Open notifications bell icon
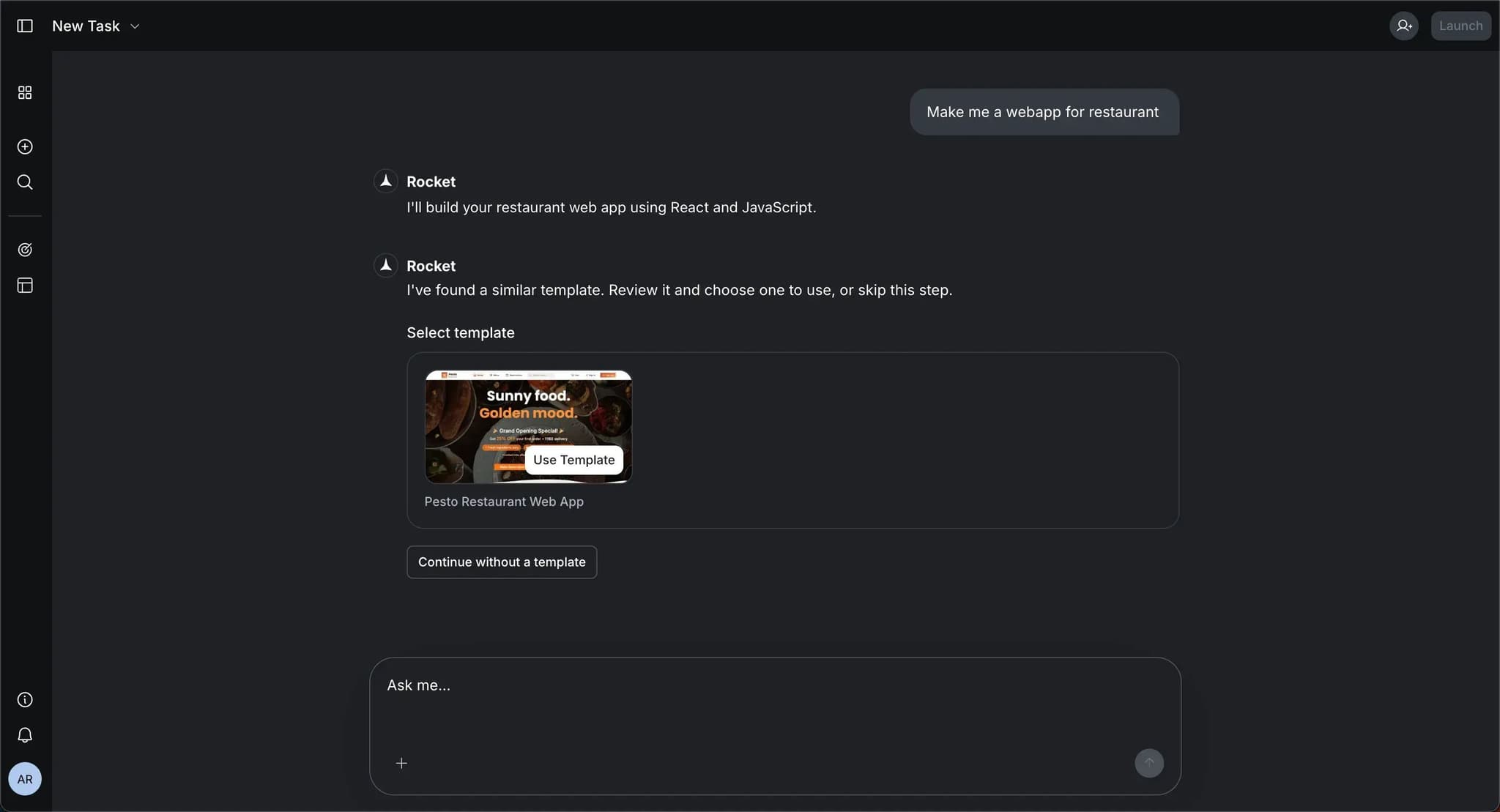This screenshot has height=812, width=1500. pos(25,735)
